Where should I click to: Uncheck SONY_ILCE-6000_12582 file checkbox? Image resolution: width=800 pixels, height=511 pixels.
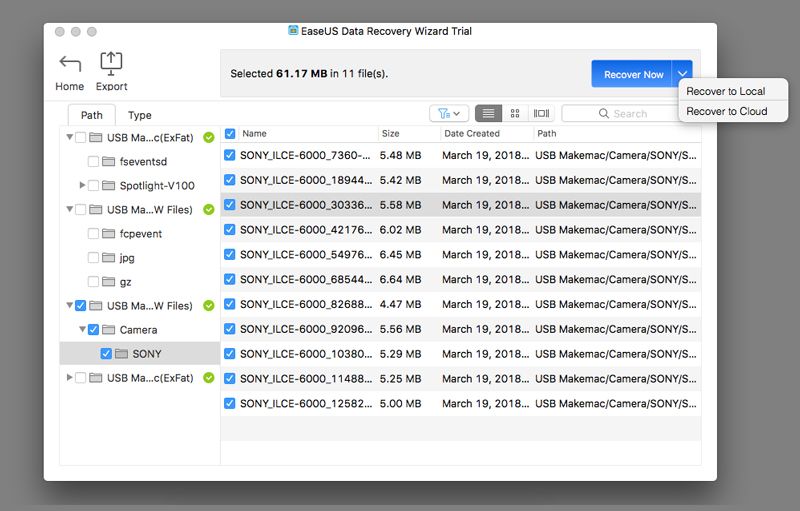(230, 403)
